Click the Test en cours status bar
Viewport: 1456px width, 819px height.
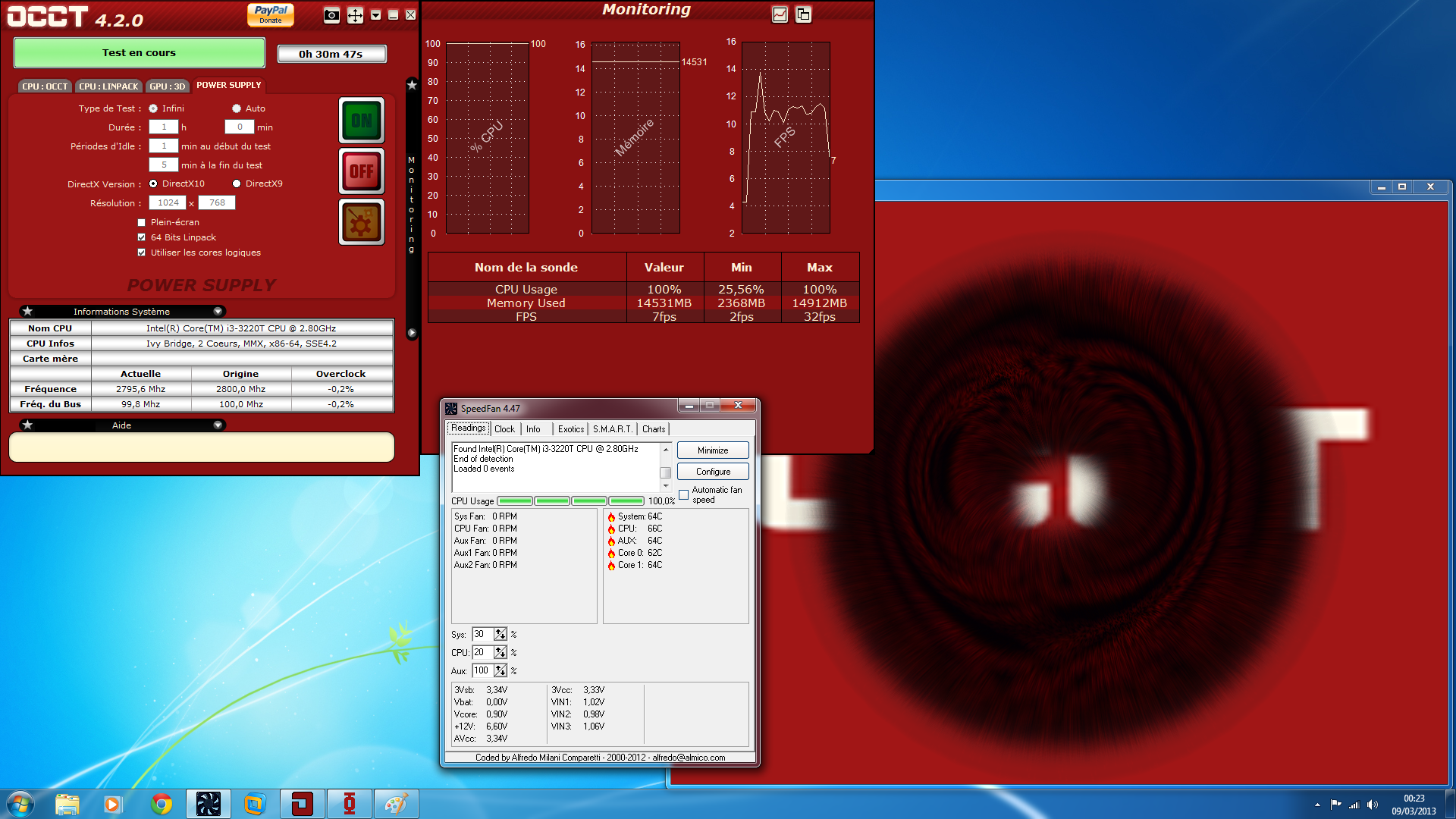[140, 53]
